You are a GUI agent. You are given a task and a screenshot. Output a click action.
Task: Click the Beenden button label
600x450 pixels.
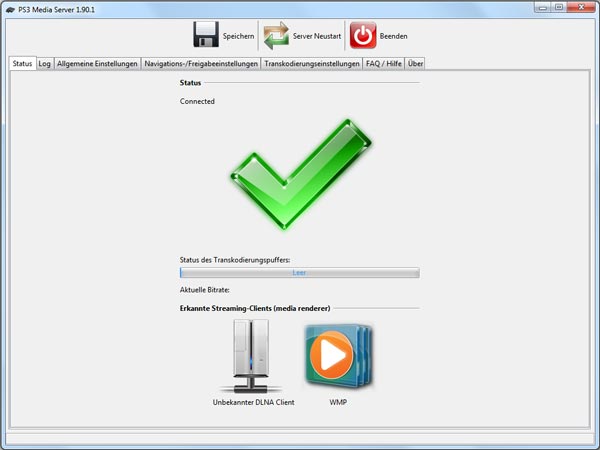pos(393,36)
